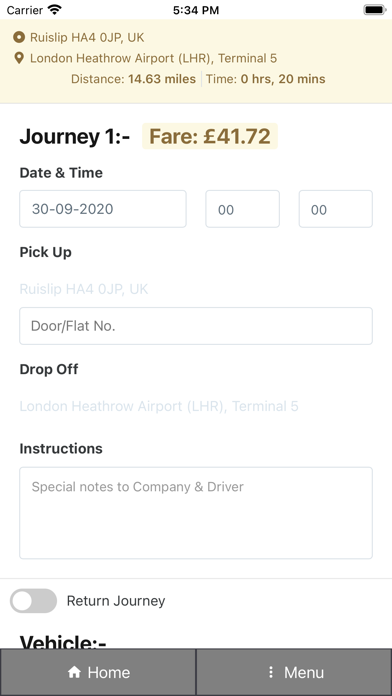Click the destination map pin icon
The height and width of the screenshot is (696, 392).
[19, 58]
